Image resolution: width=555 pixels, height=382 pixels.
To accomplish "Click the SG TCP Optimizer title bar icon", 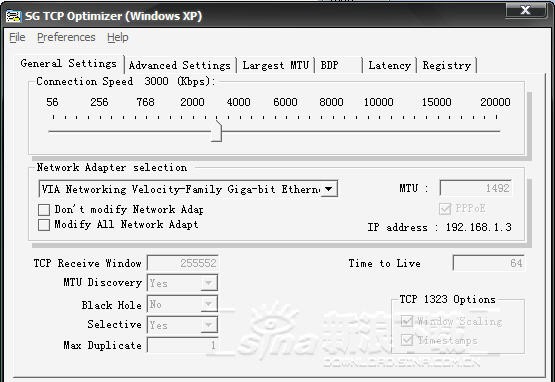I will click(x=13, y=16).
